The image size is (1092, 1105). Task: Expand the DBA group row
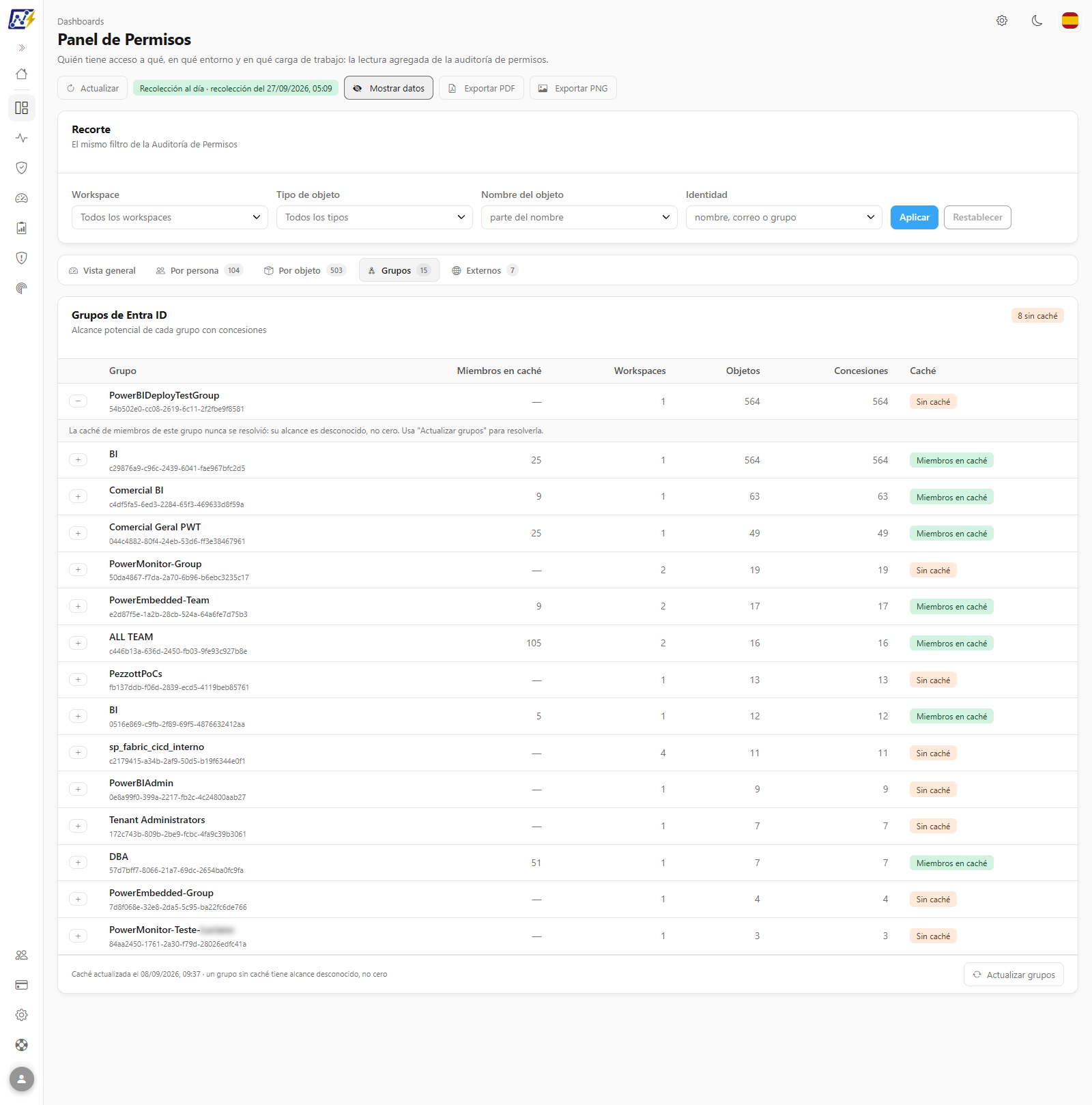(x=78, y=863)
